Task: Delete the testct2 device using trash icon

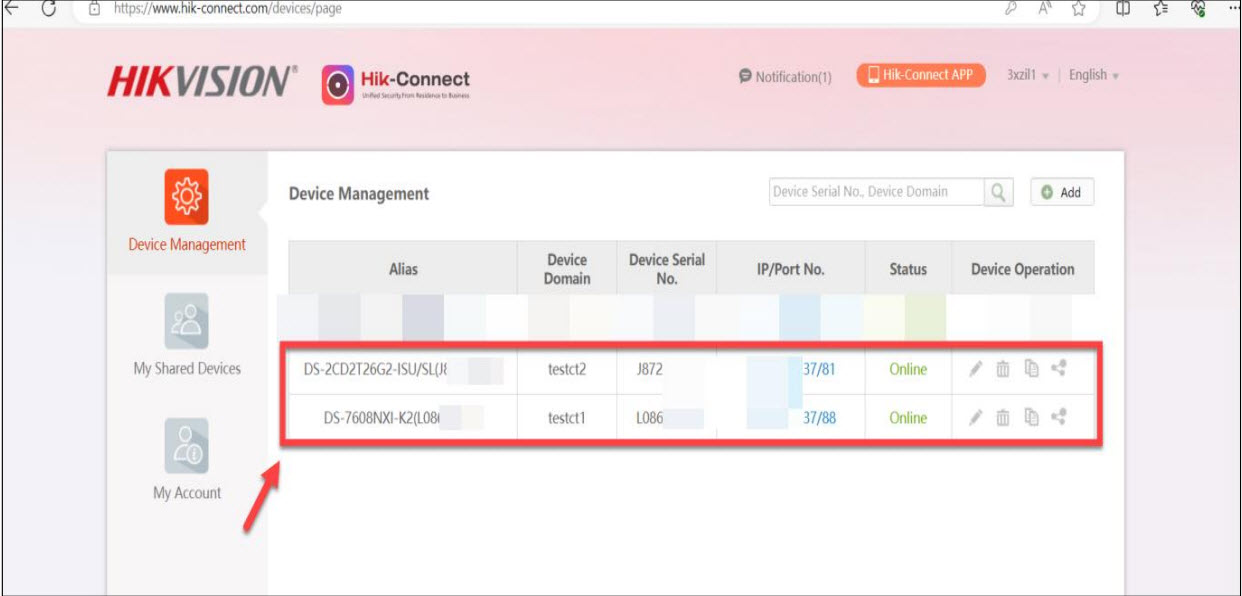Action: (x=1003, y=369)
